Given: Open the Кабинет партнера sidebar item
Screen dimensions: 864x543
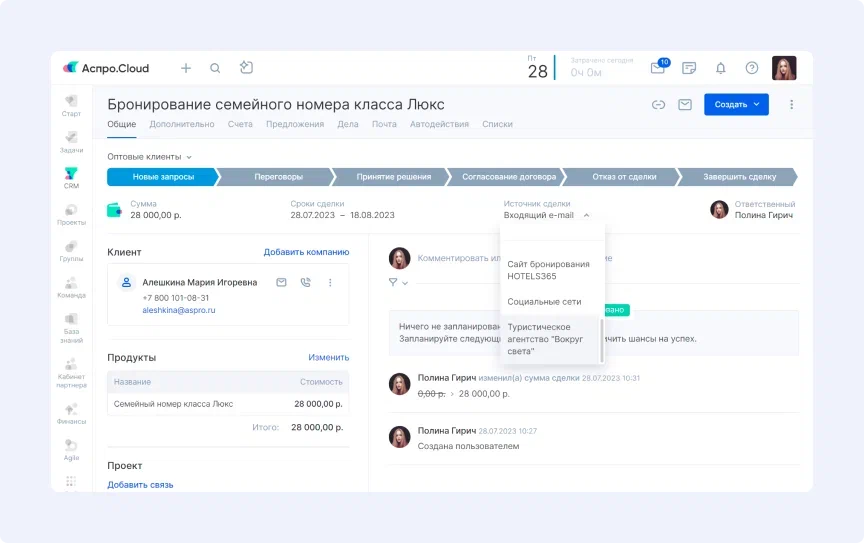Looking at the screenshot, I should click(71, 374).
